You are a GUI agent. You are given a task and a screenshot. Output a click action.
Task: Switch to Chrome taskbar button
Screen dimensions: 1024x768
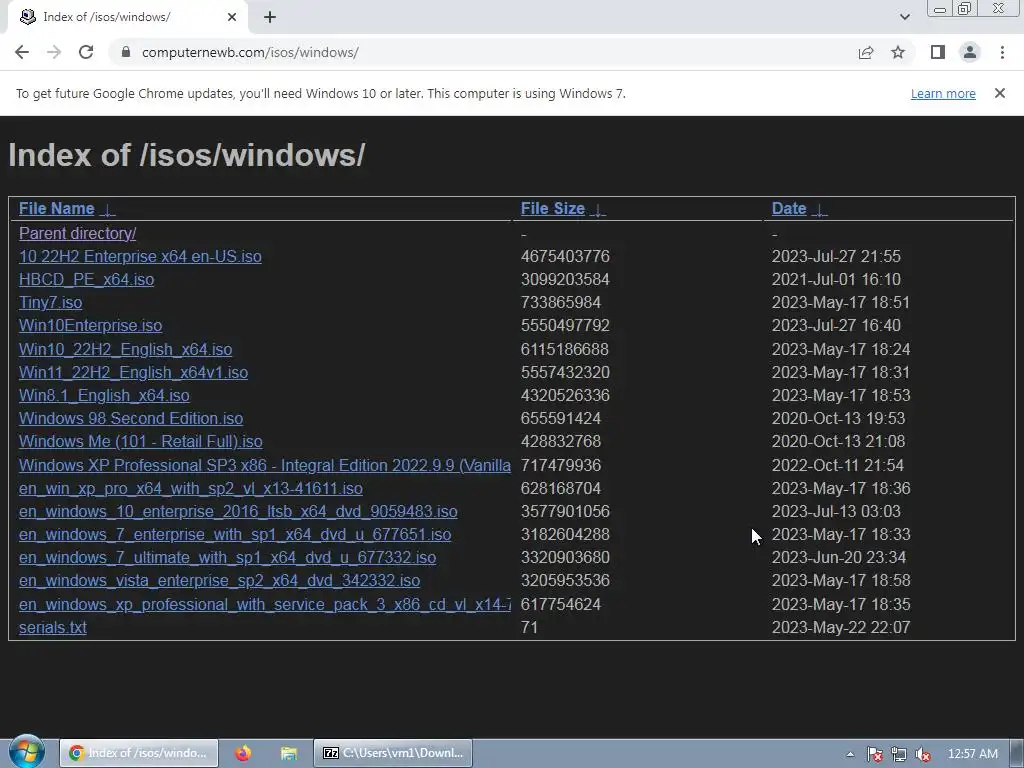[x=138, y=753]
